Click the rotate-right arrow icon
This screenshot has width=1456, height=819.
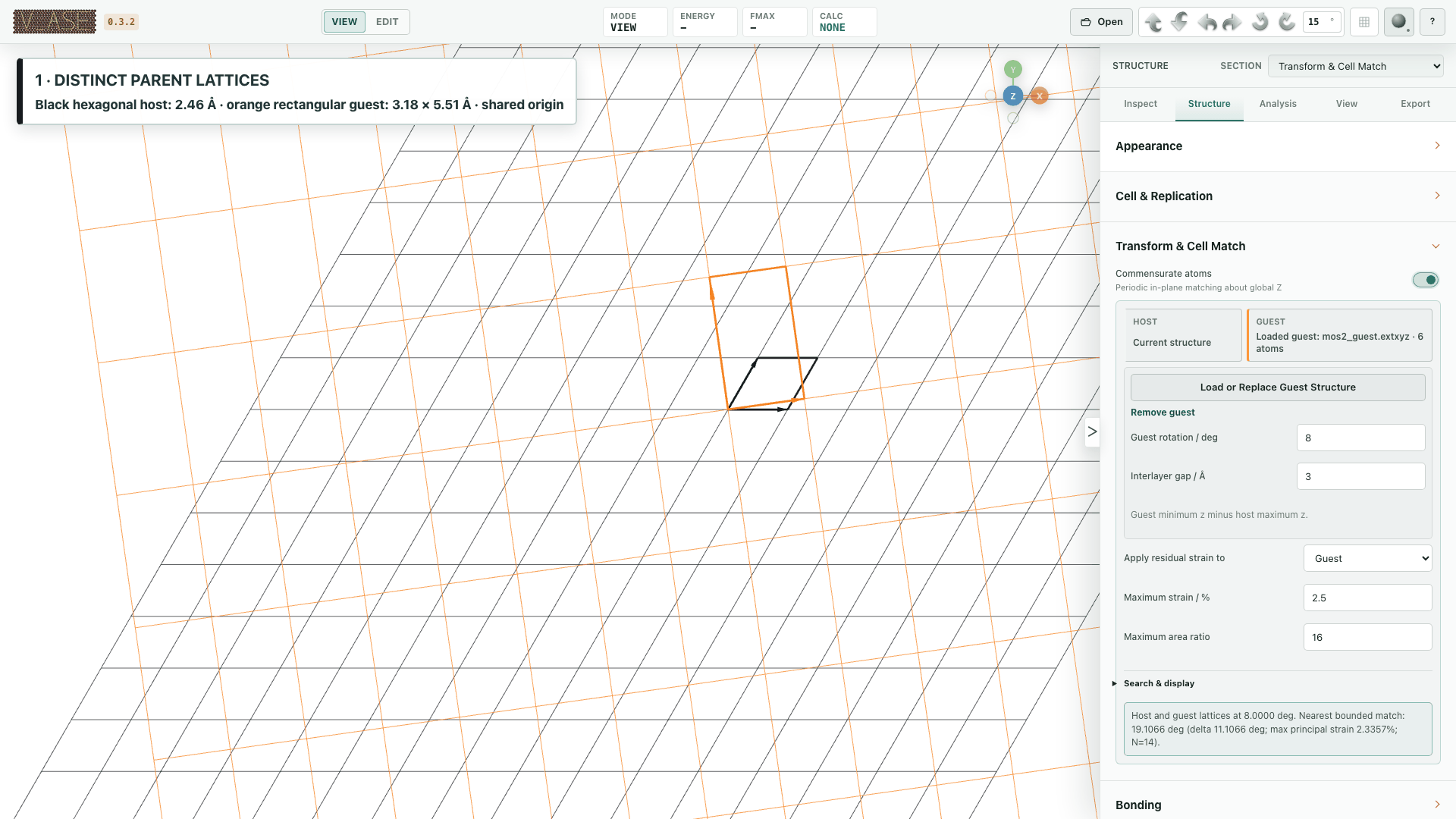[1232, 22]
